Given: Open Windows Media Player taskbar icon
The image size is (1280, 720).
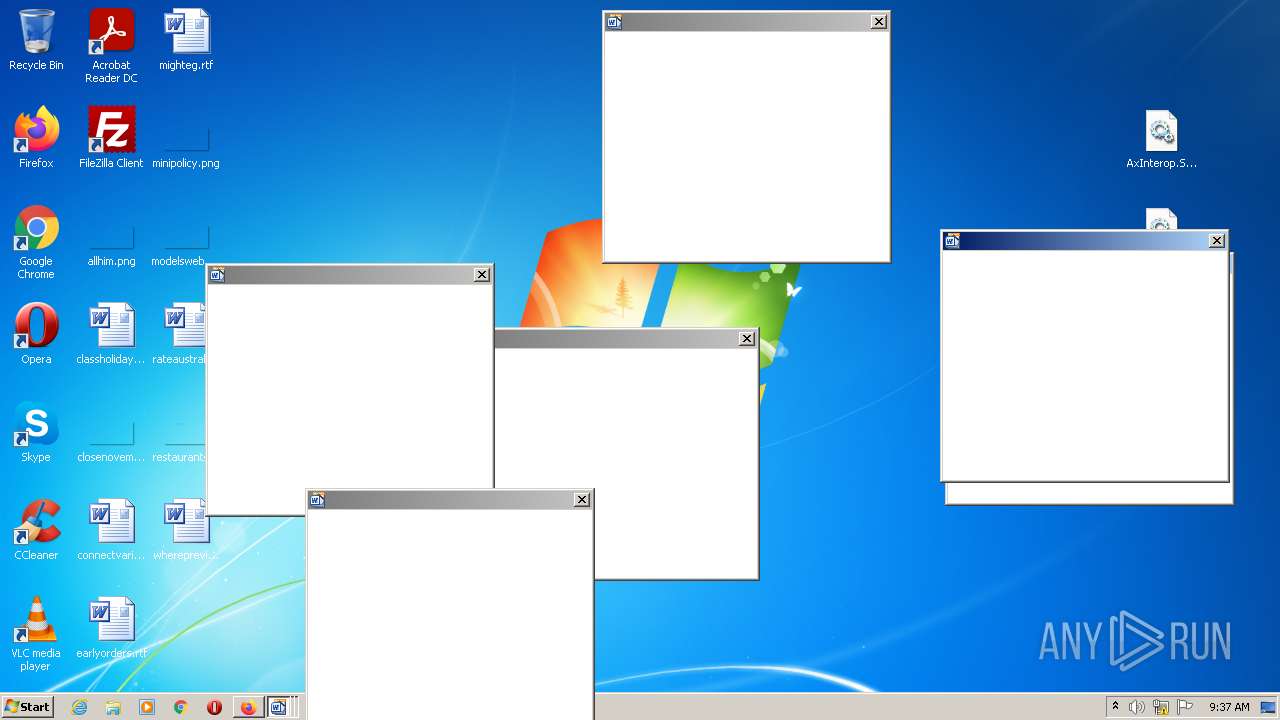Looking at the screenshot, I should pos(147,707).
